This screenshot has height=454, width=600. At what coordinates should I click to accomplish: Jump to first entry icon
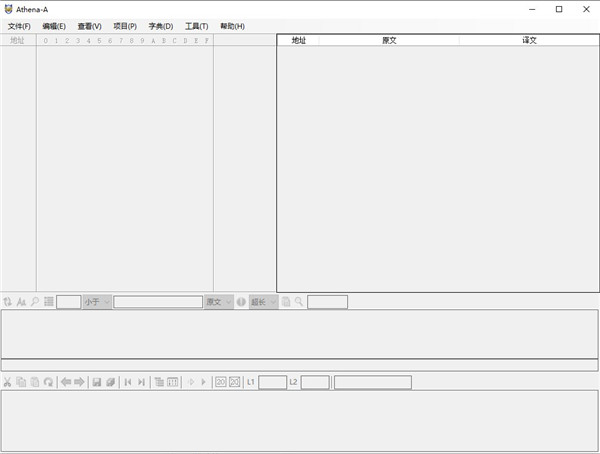[128, 382]
